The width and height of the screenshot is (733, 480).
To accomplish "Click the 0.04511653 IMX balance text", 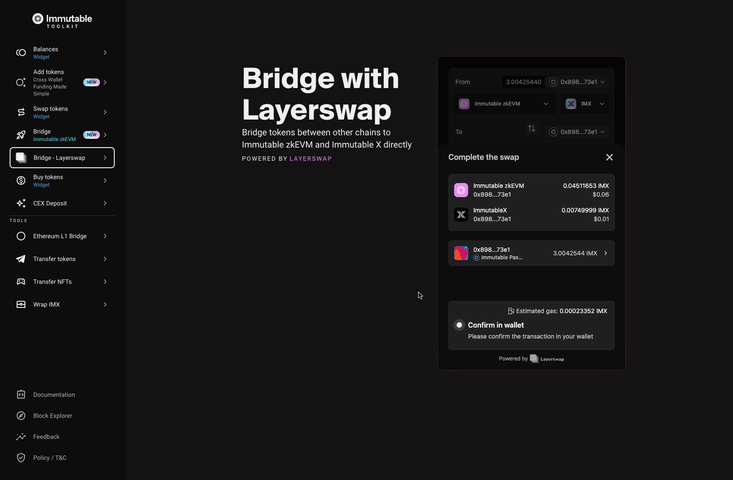I will click(x=586, y=186).
